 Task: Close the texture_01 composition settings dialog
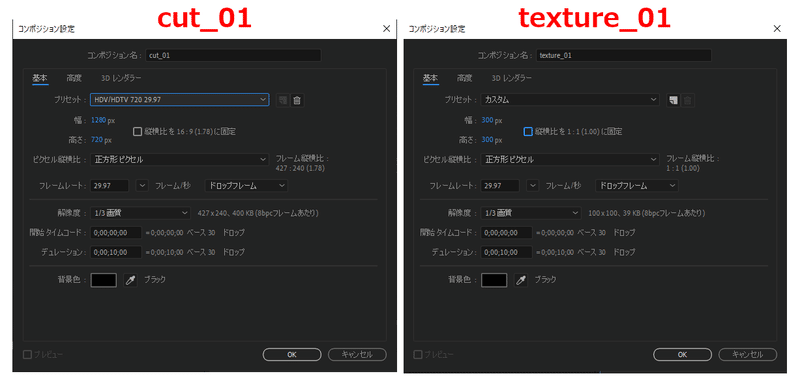coord(777,29)
